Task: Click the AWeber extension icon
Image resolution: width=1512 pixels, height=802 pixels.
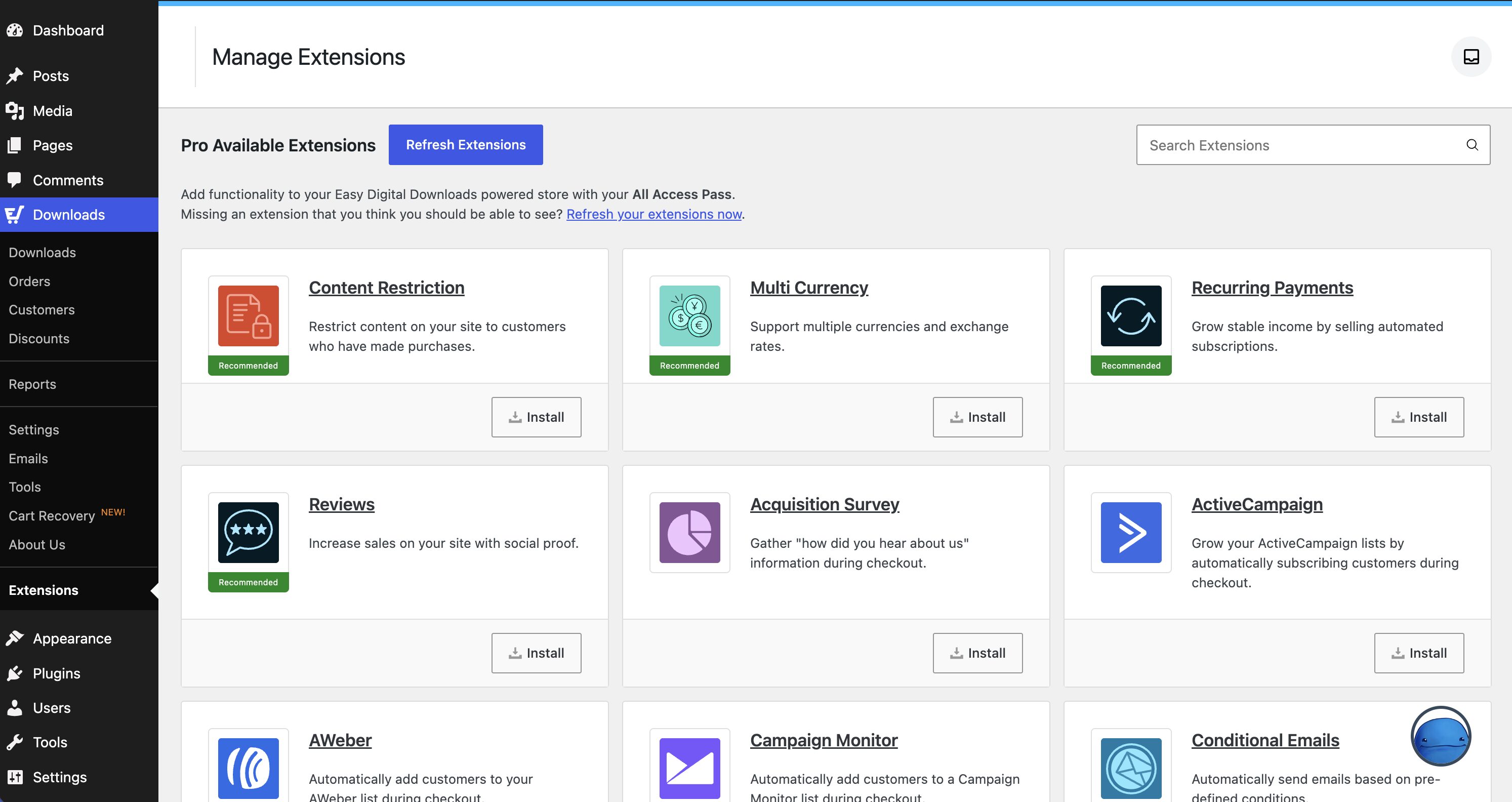Action: click(x=248, y=769)
